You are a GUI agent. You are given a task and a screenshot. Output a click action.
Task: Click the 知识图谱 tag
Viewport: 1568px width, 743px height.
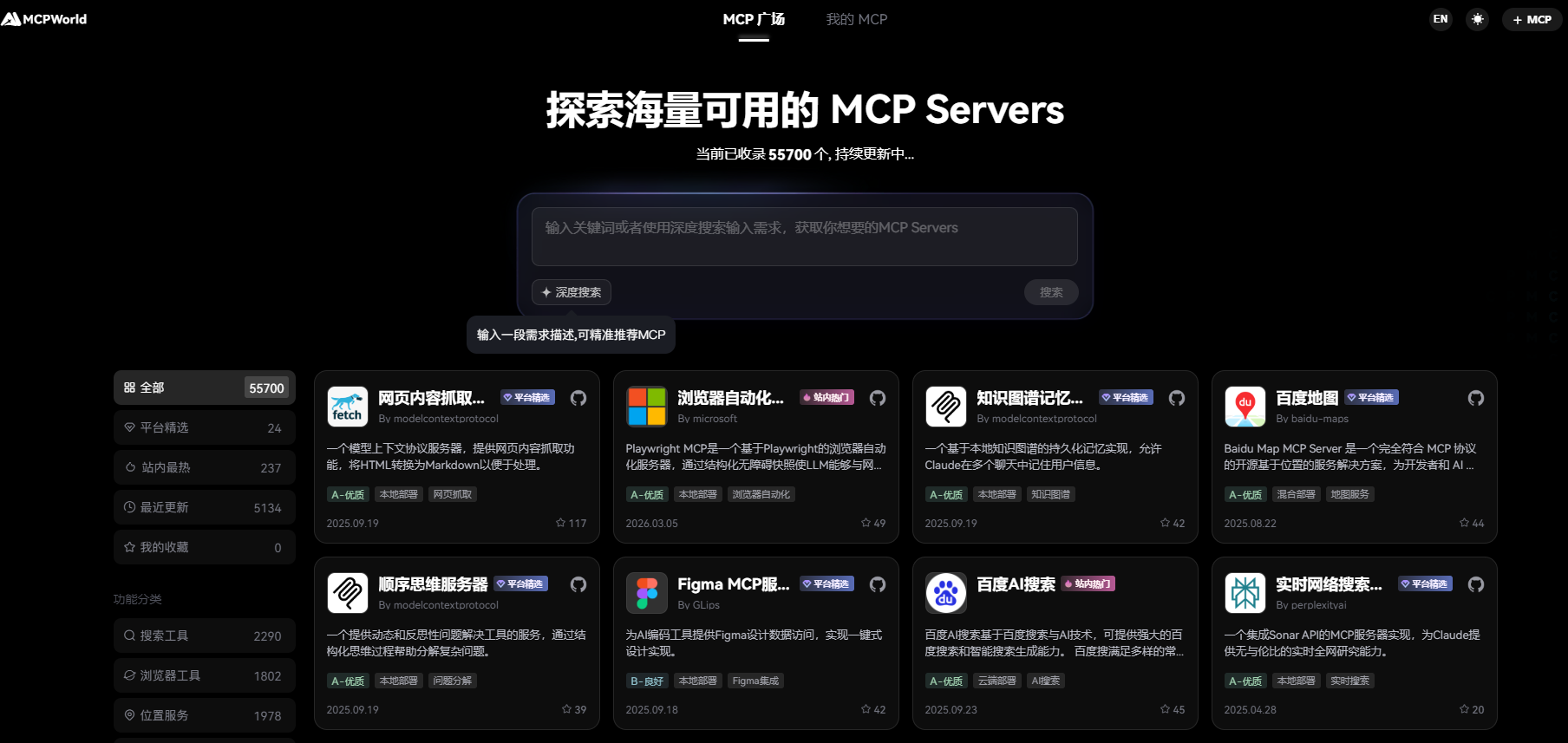point(1051,494)
